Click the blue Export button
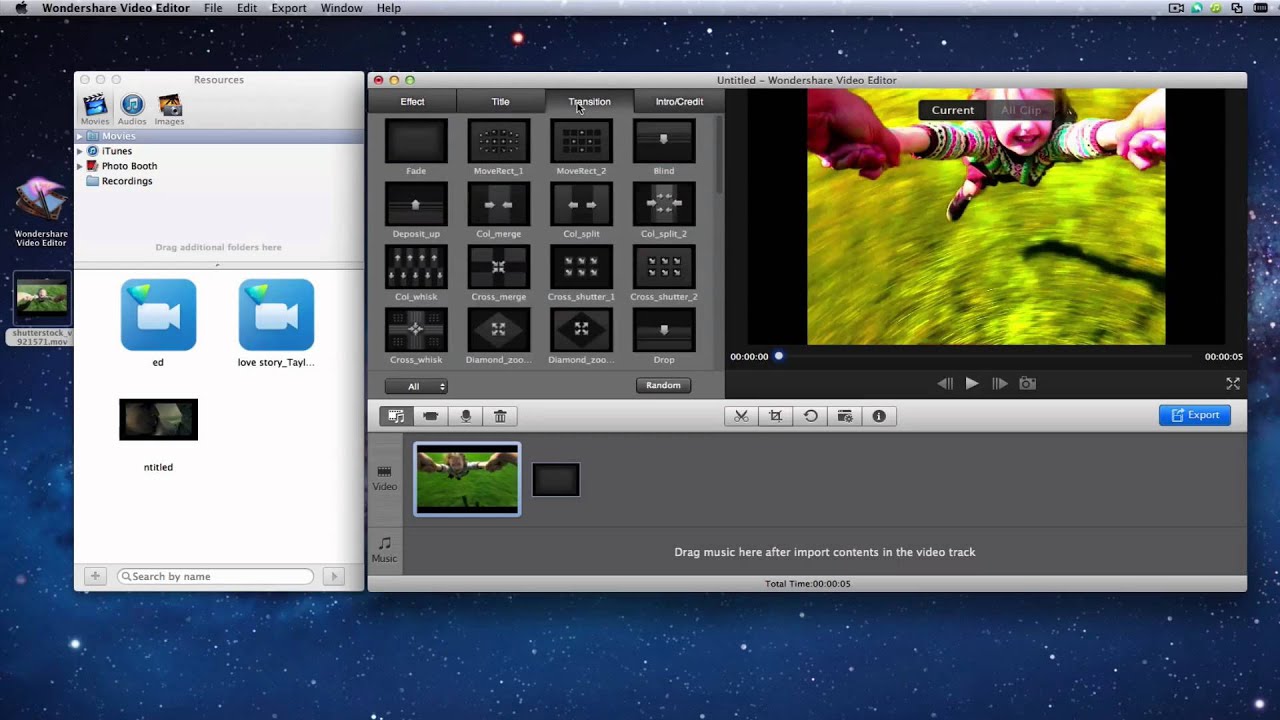 (x=1195, y=415)
